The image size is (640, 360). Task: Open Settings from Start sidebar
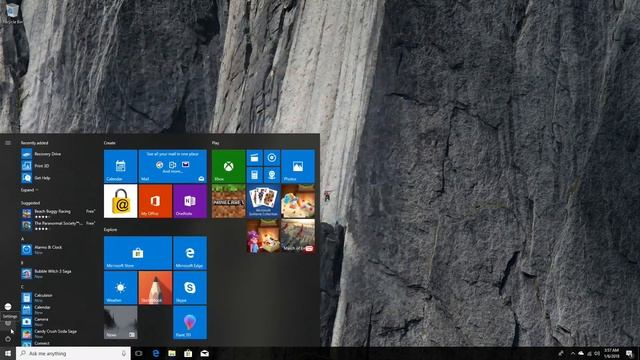(8, 323)
